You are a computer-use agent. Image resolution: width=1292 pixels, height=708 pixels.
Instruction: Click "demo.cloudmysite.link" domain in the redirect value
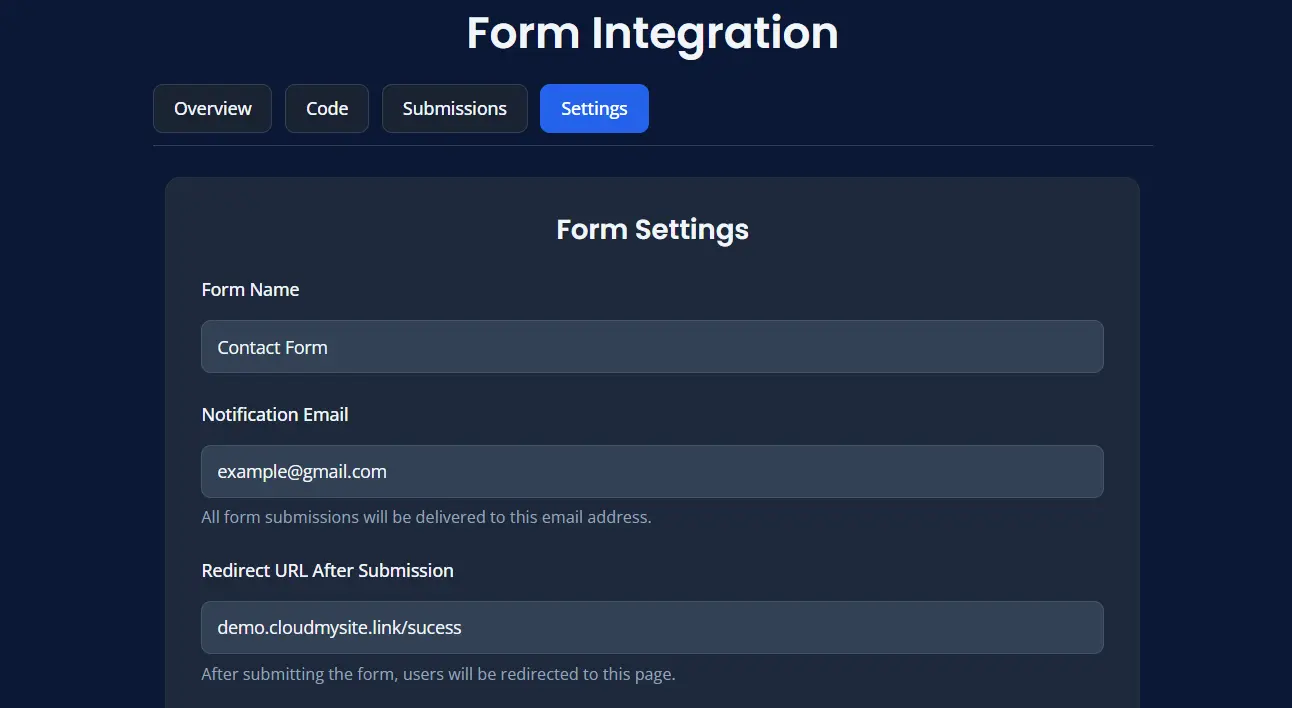click(x=310, y=628)
